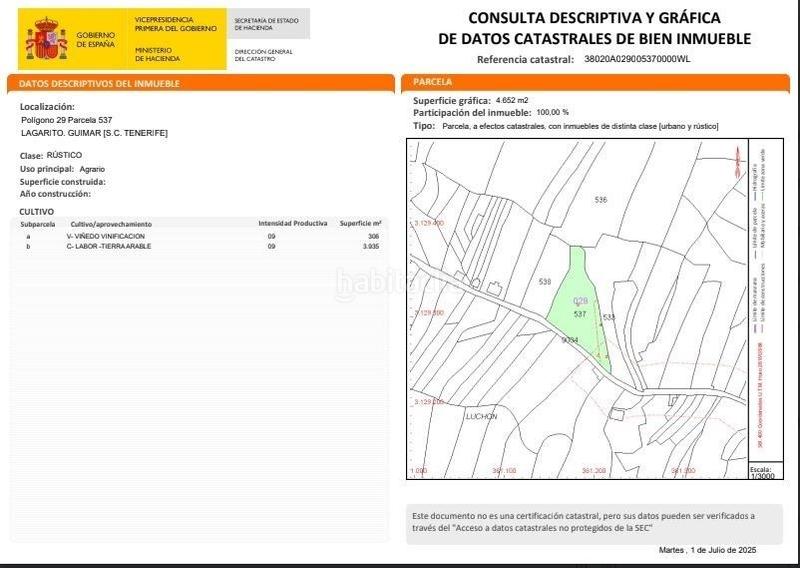The image size is (800, 568).
Task: Click the Gobierno de España logo text
Action: click(x=95, y=40)
